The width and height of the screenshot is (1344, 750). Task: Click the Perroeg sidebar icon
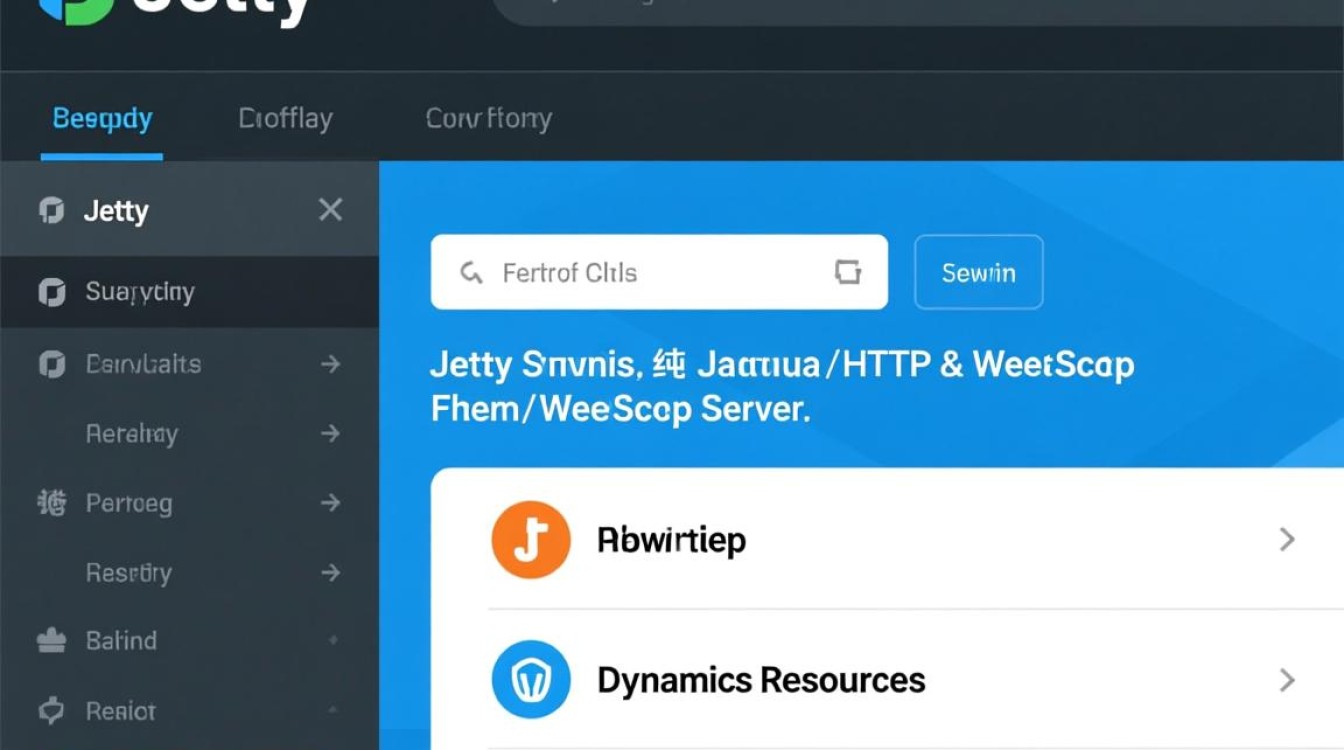pos(51,502)
